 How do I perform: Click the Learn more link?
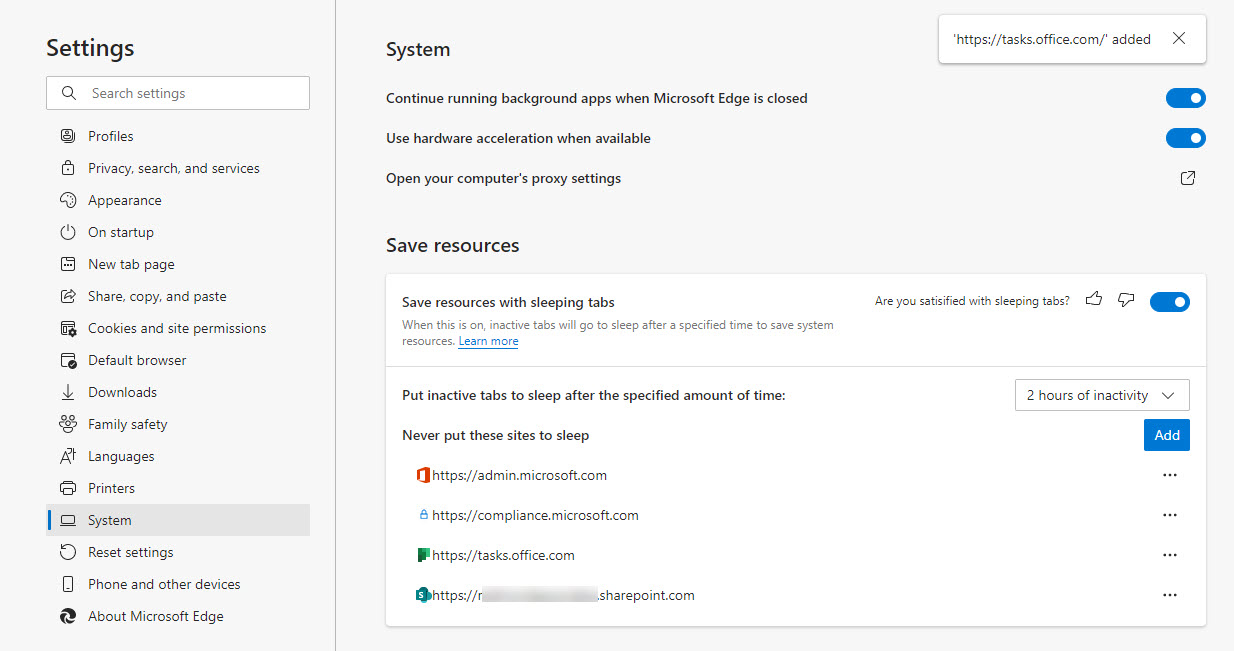(488, 341)
